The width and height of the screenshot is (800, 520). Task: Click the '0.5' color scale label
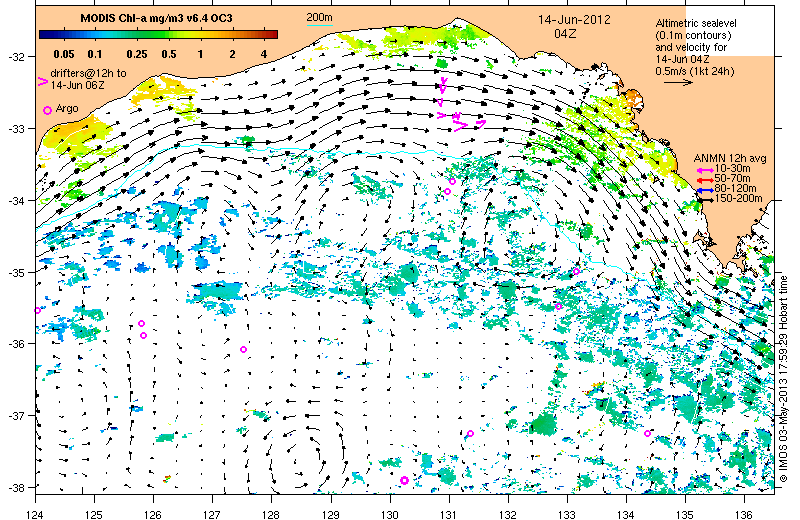tap(169, 54)
